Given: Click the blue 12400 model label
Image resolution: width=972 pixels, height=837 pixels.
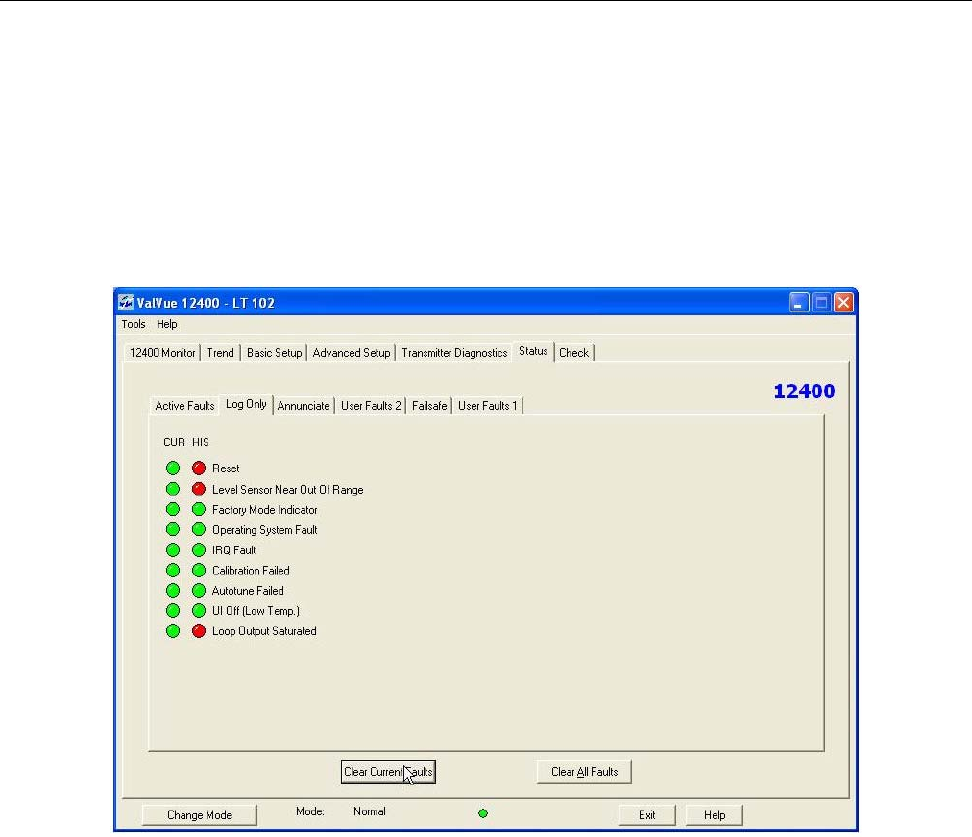Looking at the screenshot, I should tap(804, 391).
